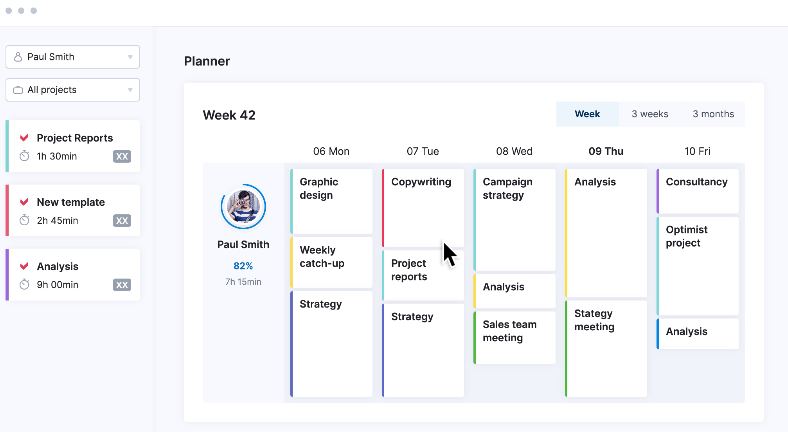Toggle the checkmark on the sidebar Analysis card
The height and width of the screenshot is (432, 788).
coord(24,266)
